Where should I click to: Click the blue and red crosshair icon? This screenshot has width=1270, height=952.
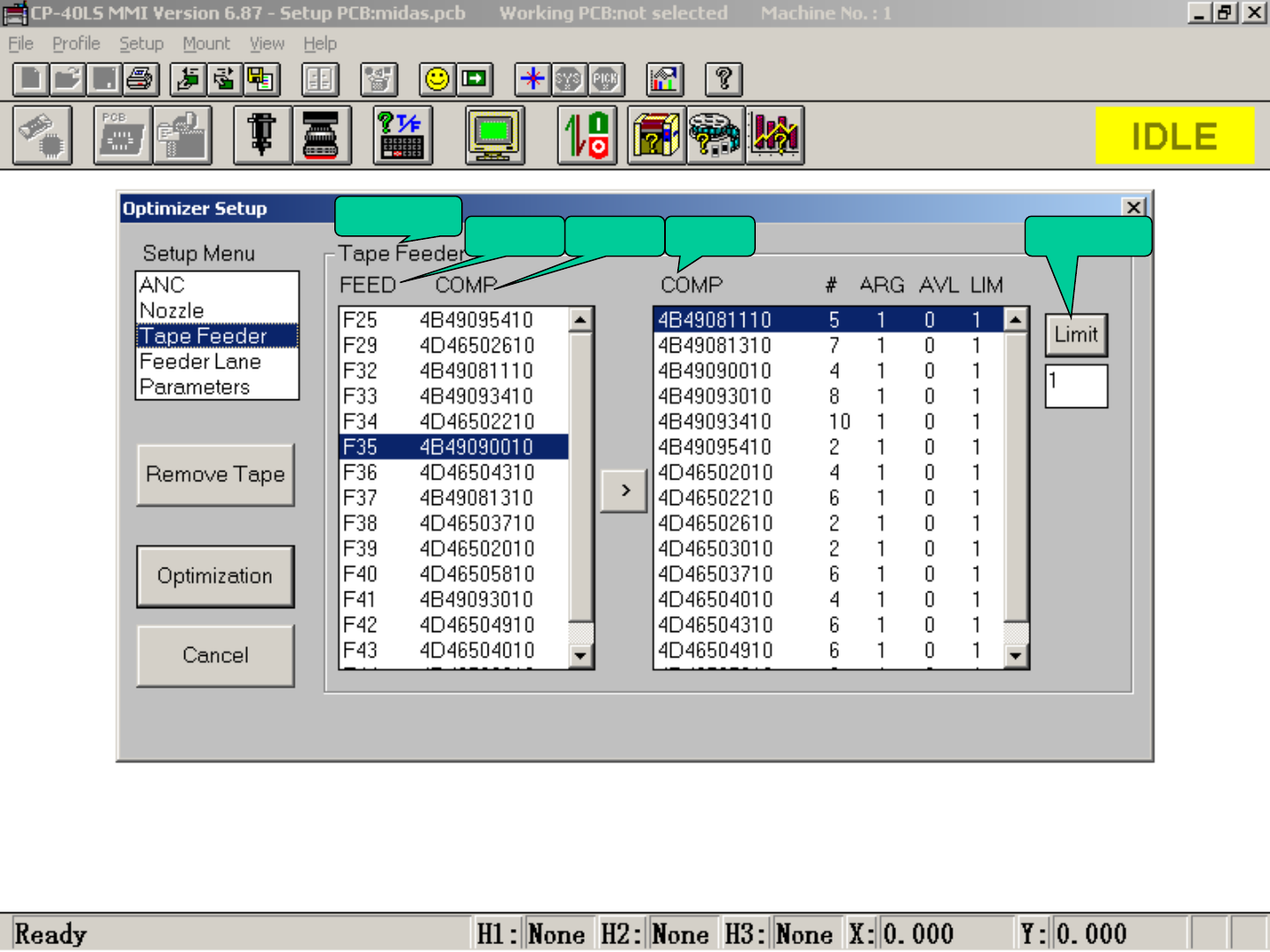pos(533,79)
